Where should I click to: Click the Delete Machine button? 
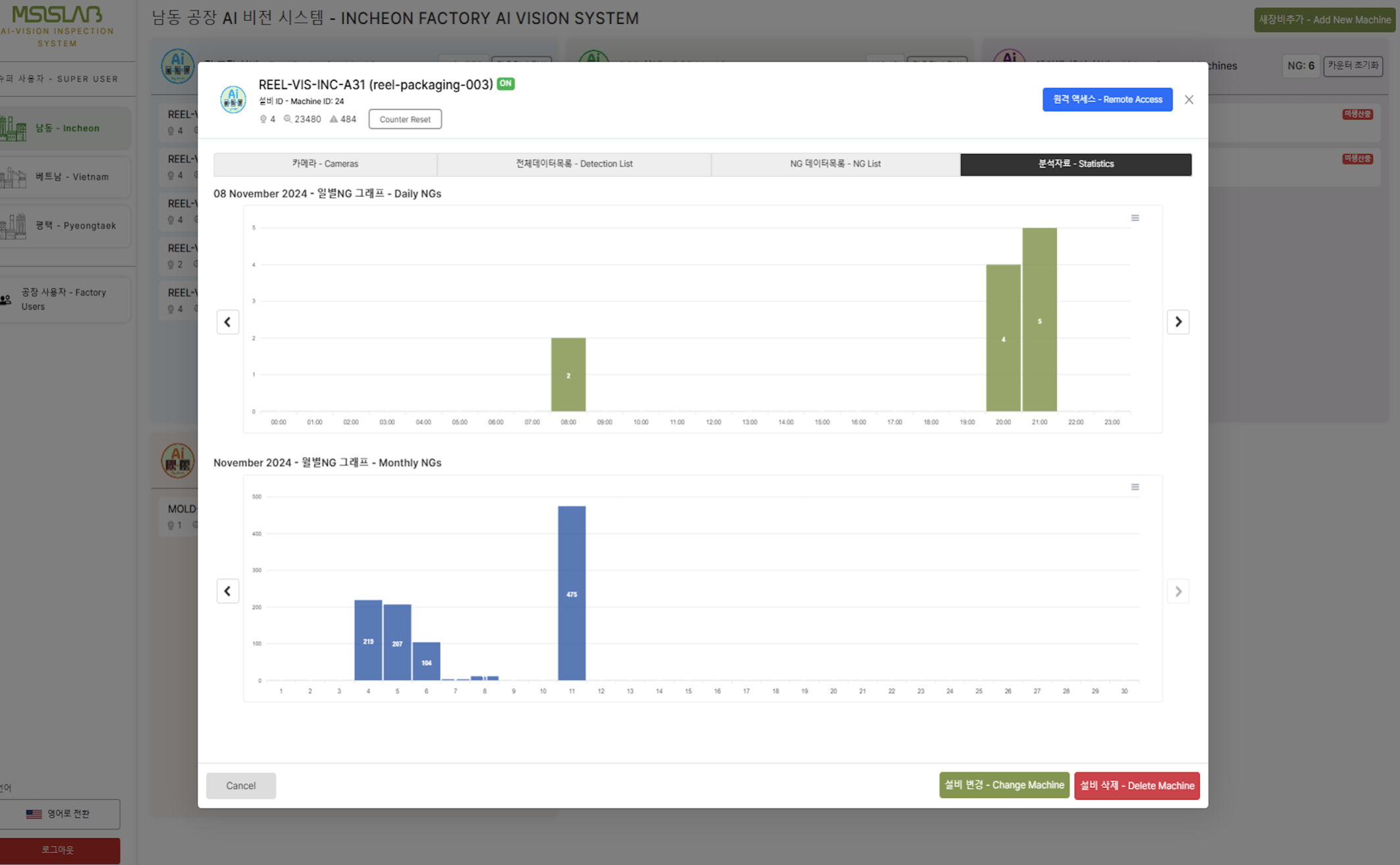pos(1137,785)
